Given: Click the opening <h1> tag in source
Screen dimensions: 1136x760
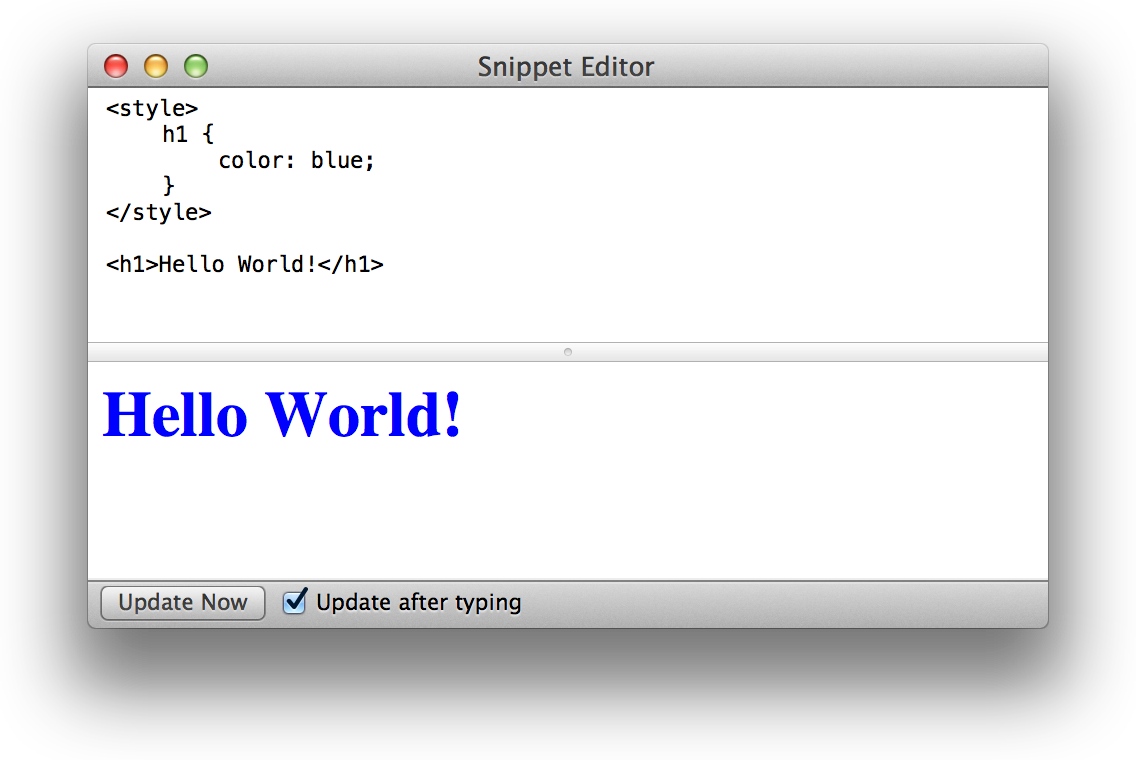Looking at the screenshot, I should (132, 265).
